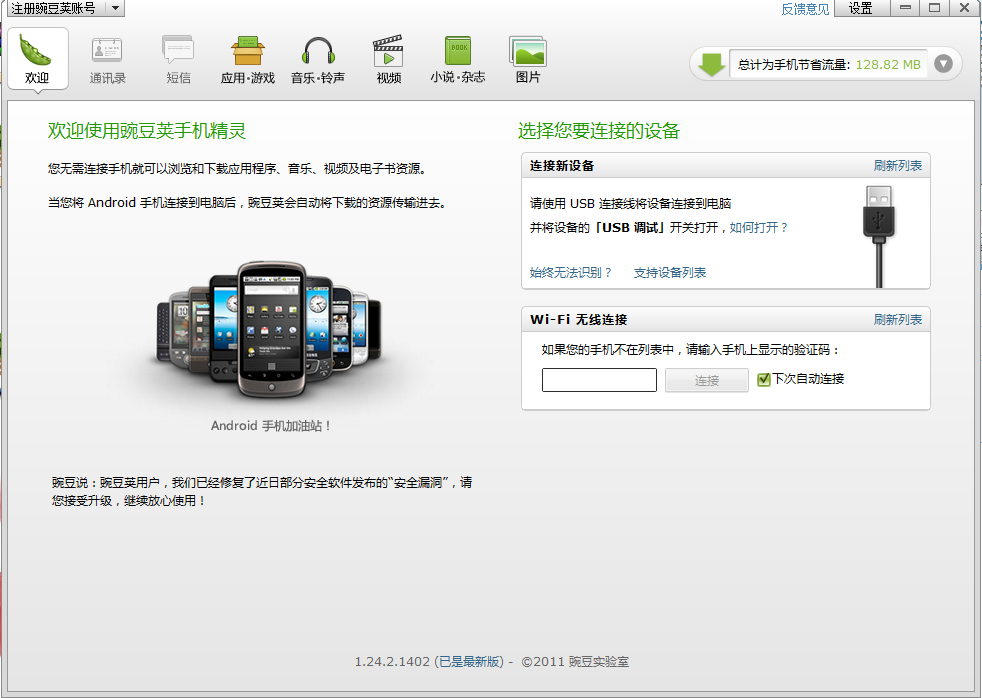Open the 图片 pictures tab
982x698 pixels.
point(528,59)
